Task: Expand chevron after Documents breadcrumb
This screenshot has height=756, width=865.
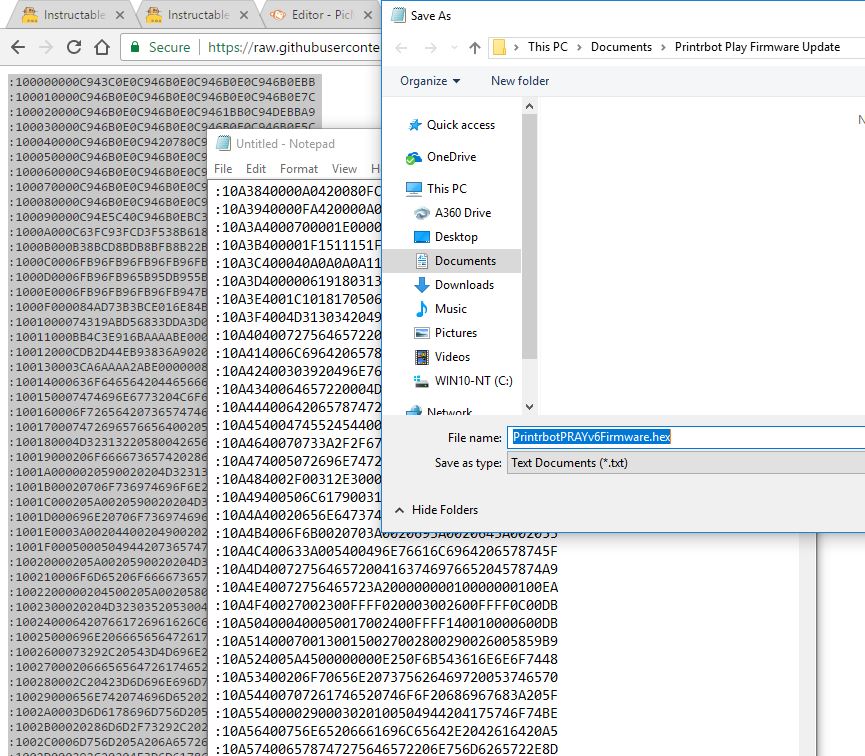Action: 663,47
